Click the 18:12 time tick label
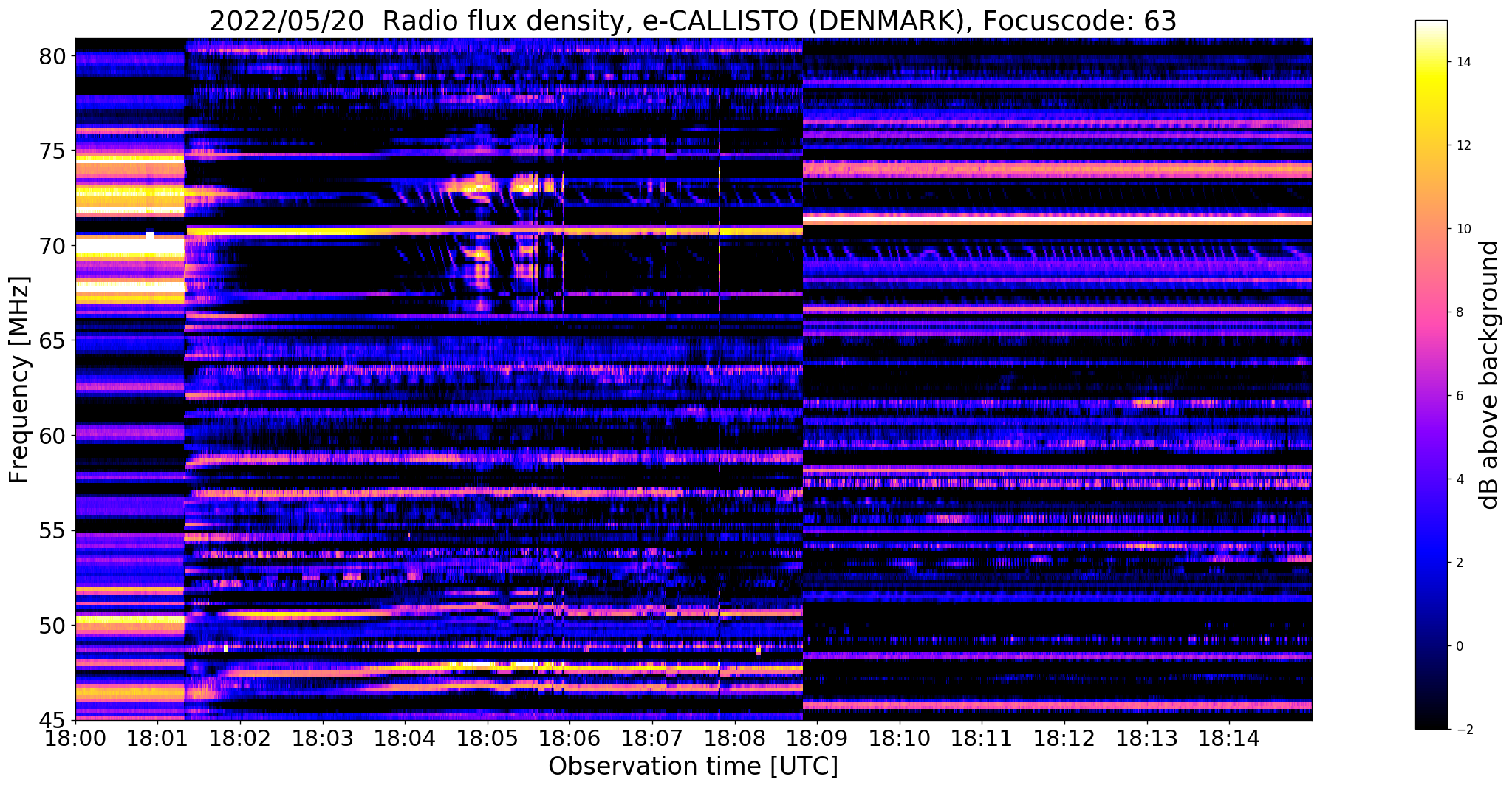 pyautogui.click(x=1064, y=738)
